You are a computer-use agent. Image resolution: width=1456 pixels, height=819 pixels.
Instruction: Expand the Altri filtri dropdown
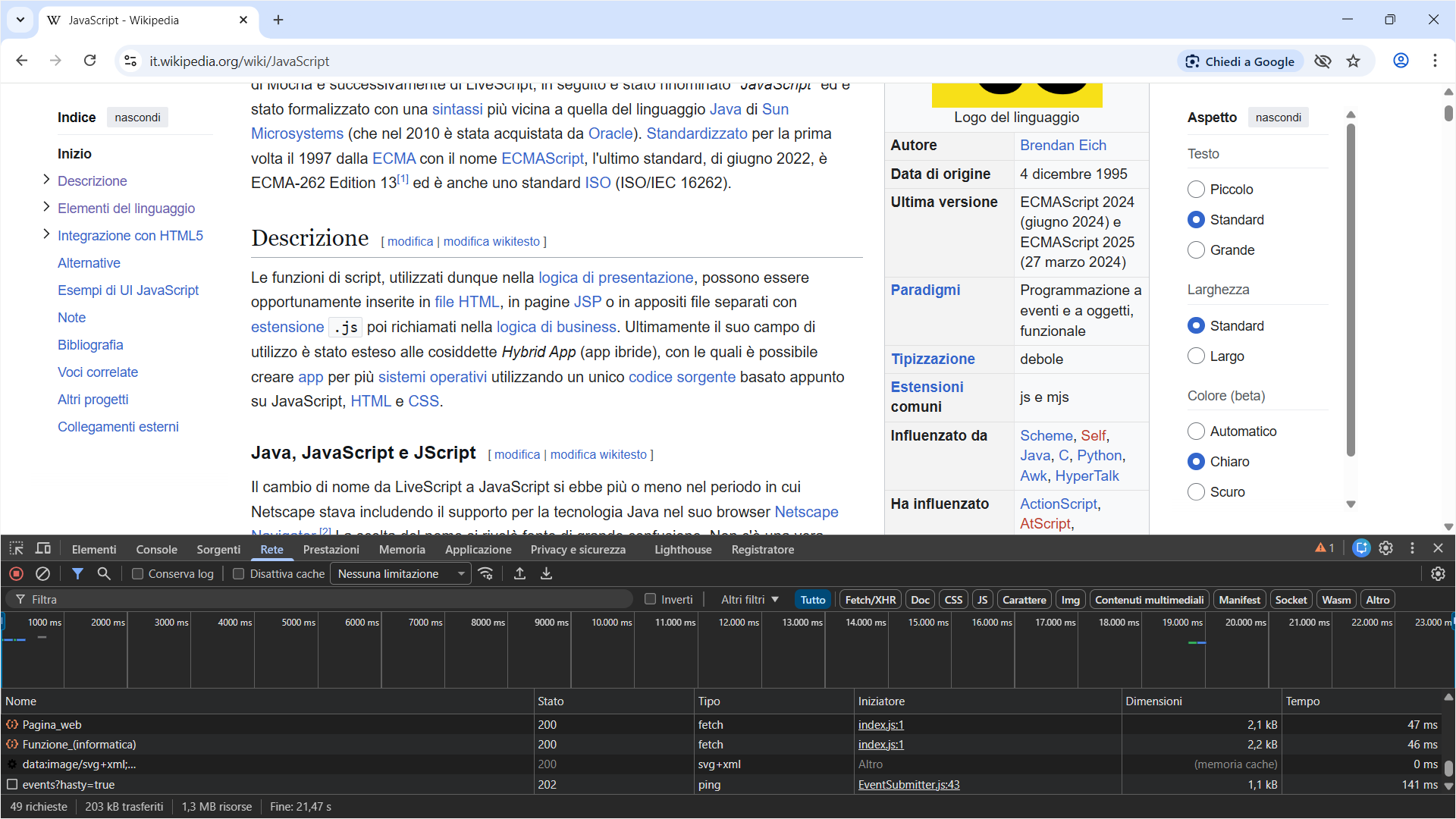click(749, 600)
